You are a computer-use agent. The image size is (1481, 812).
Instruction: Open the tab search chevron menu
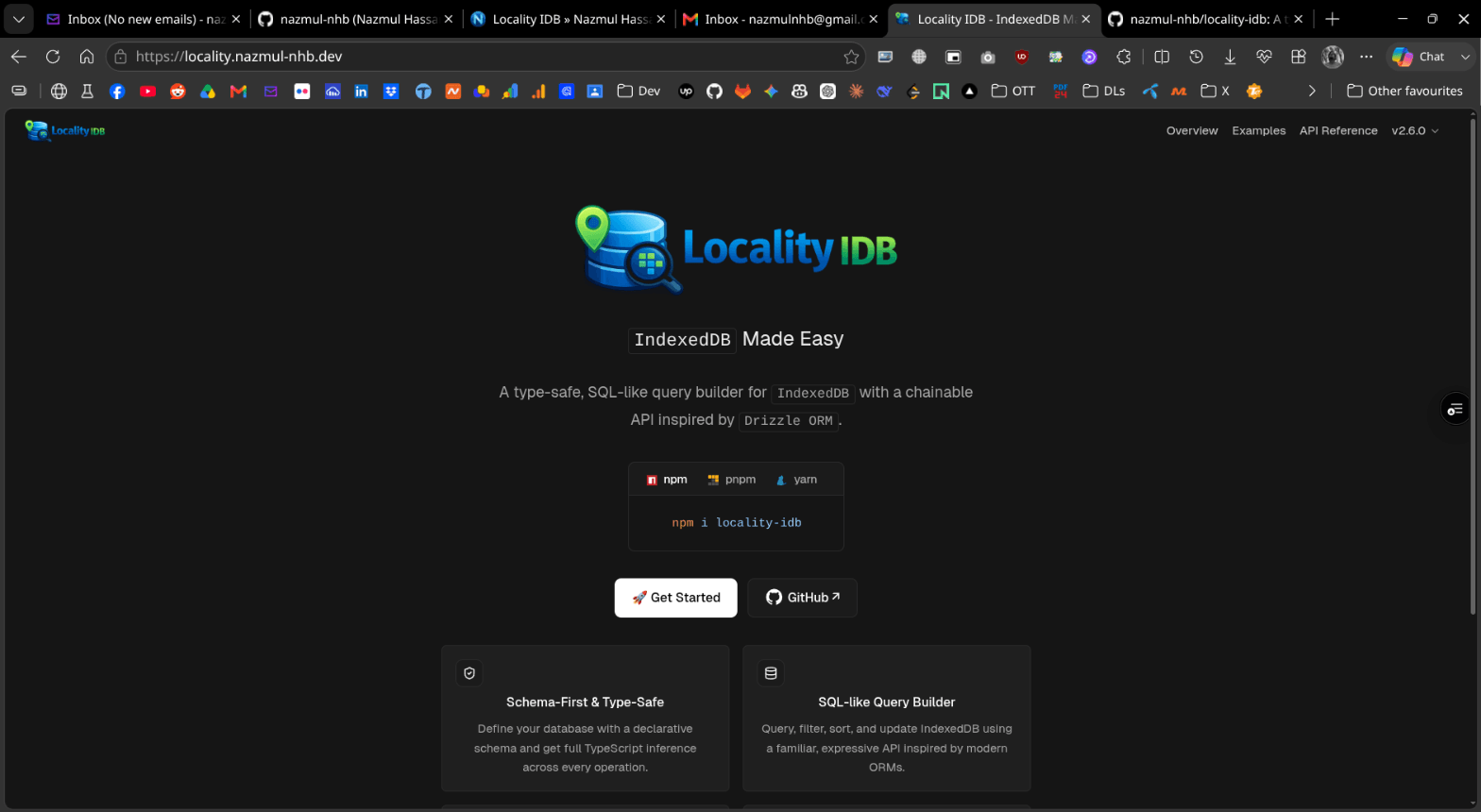[x=19, y=19]
